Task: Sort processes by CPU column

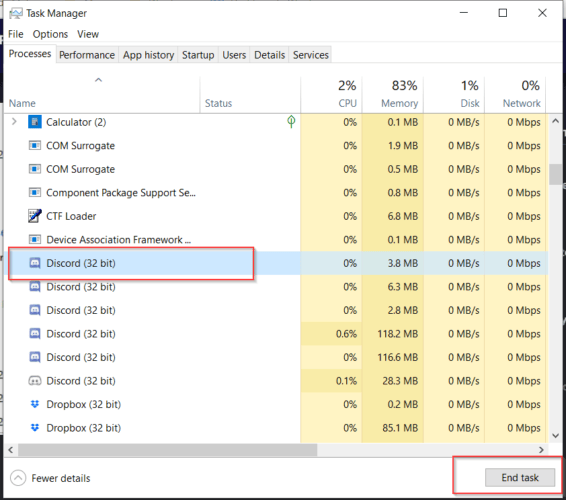Action: [x=331, y=94]
